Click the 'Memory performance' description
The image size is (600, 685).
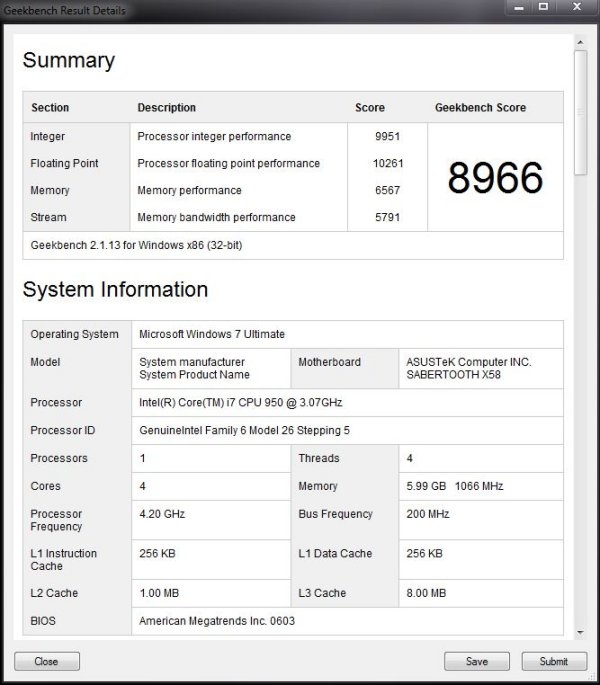189,190
